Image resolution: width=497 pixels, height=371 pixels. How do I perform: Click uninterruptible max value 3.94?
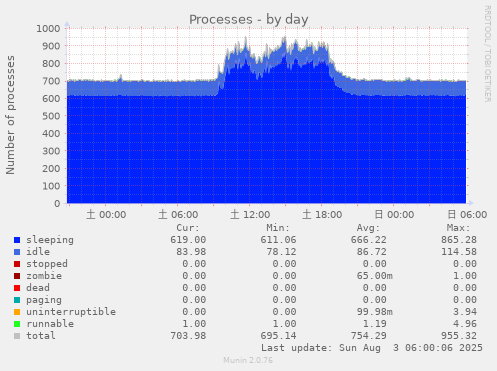tap(465, 312)
